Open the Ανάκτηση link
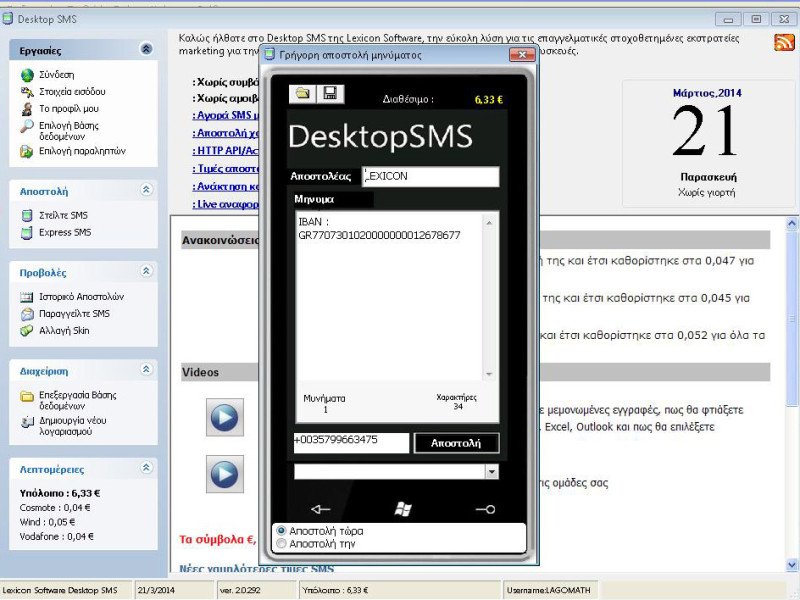This screenshot has height=600, width=800. point(226,187)
